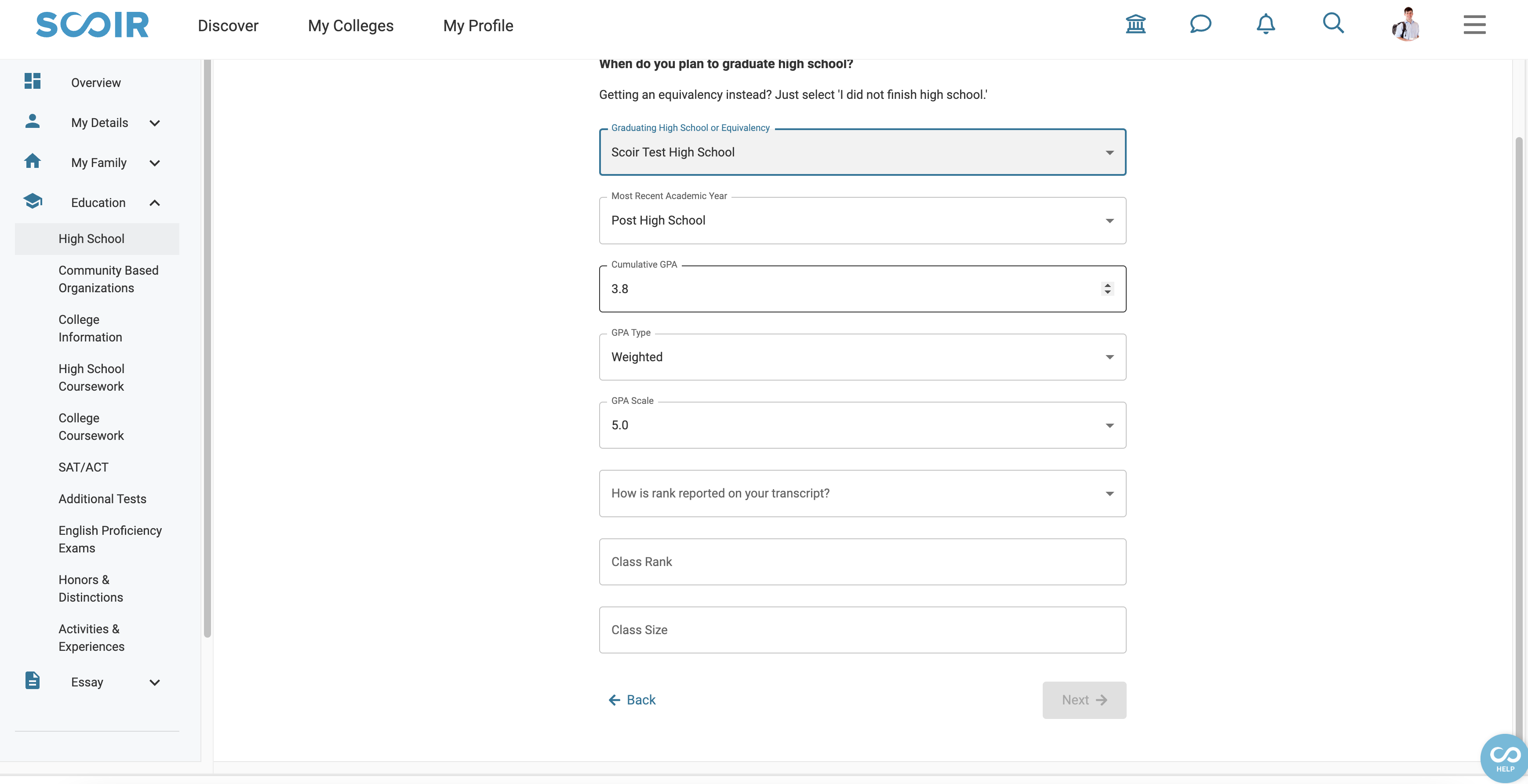Collapse the Education section chevron
This screenshot has width=1528, height=784.
tap(155, 203)
